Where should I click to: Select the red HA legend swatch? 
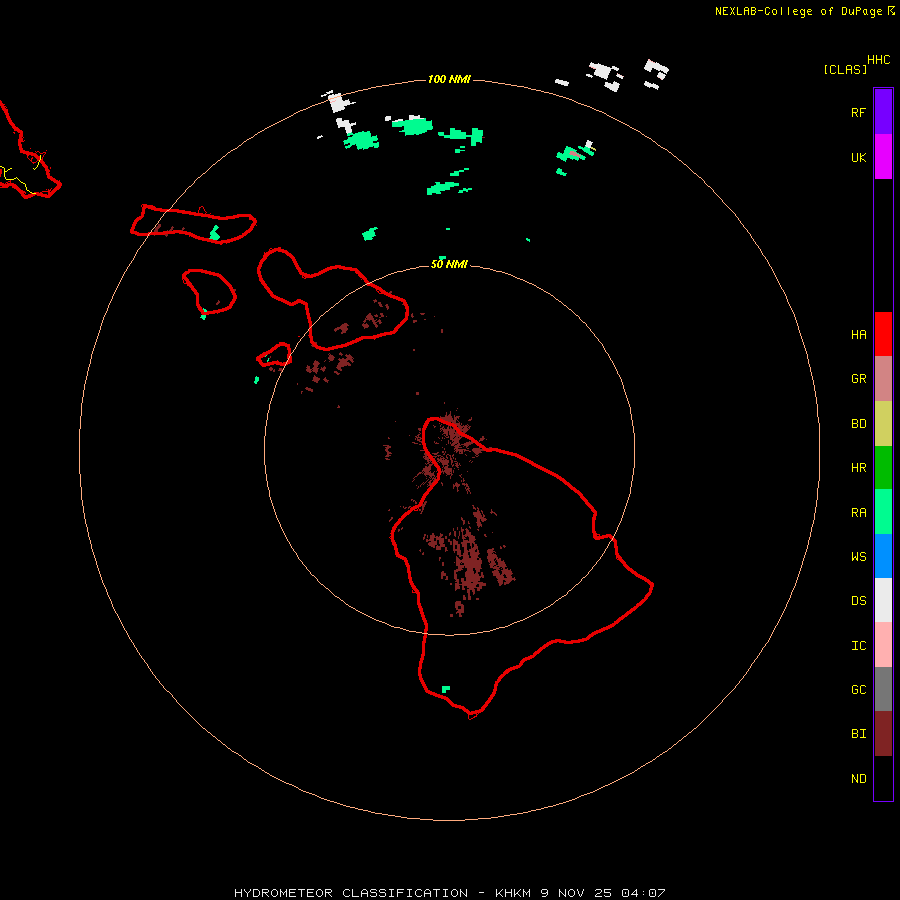[883, 334]
